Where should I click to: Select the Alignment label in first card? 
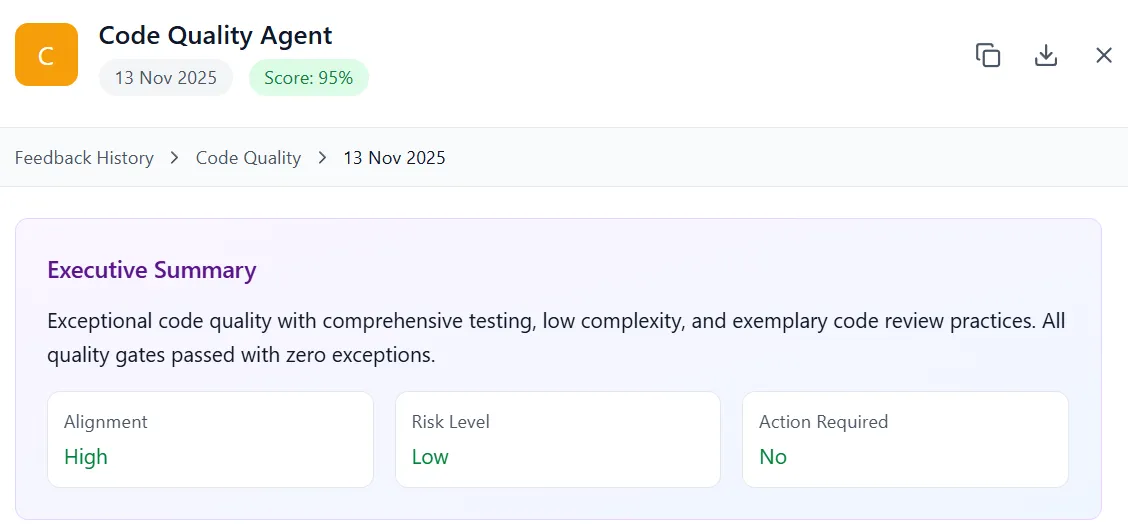click(106, 422)
